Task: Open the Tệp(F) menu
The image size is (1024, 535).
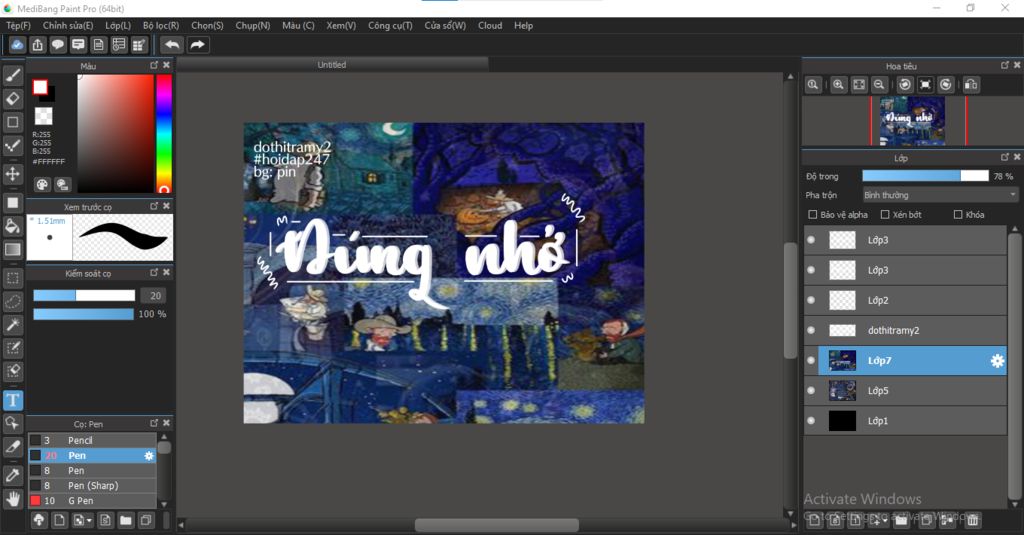Action: point(18,25)
